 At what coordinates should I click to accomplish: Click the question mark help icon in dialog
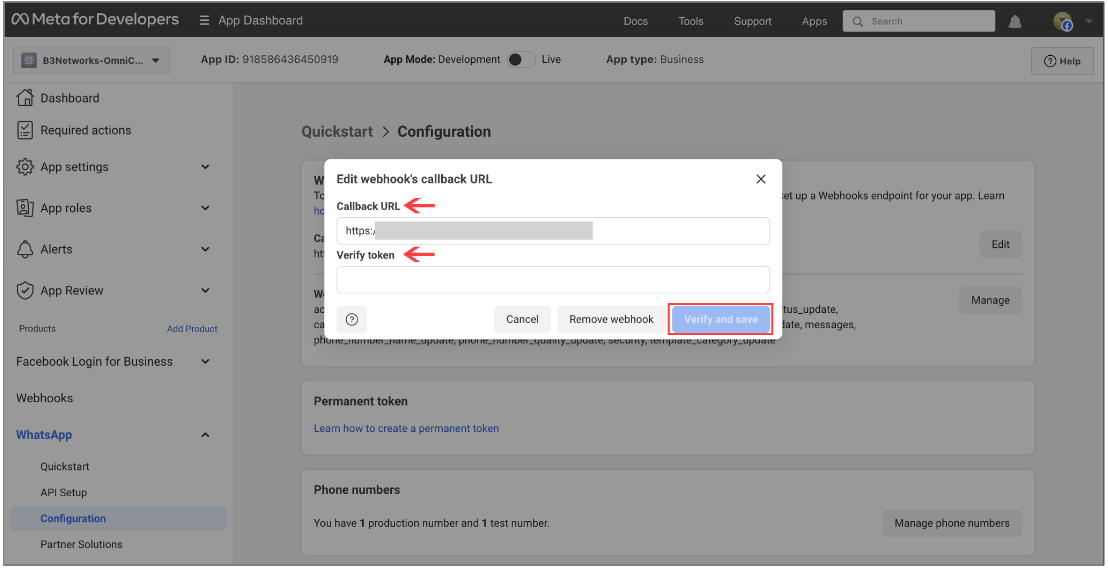[x=352, y=319]
